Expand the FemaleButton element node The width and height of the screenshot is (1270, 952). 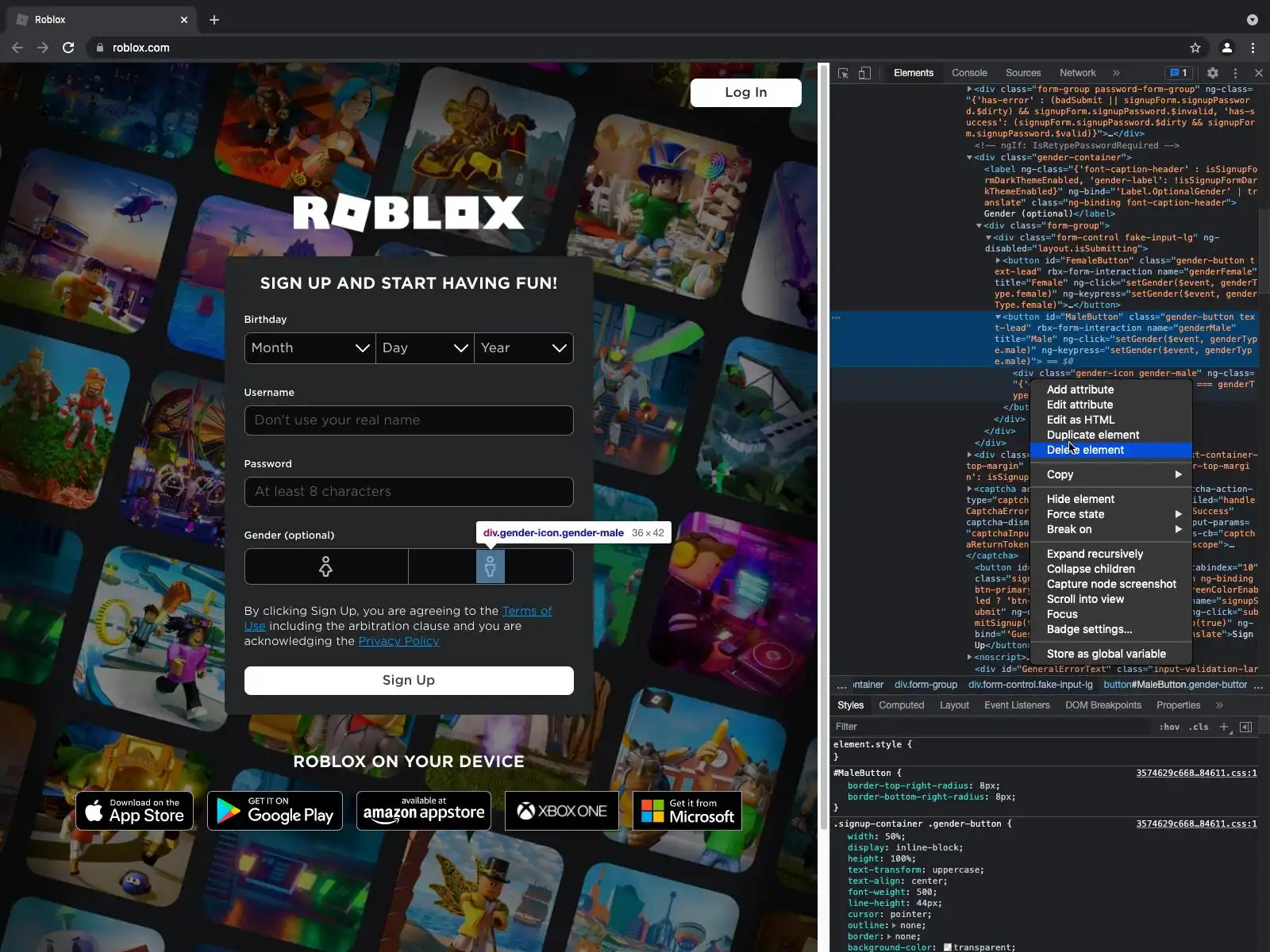[999, 260]
